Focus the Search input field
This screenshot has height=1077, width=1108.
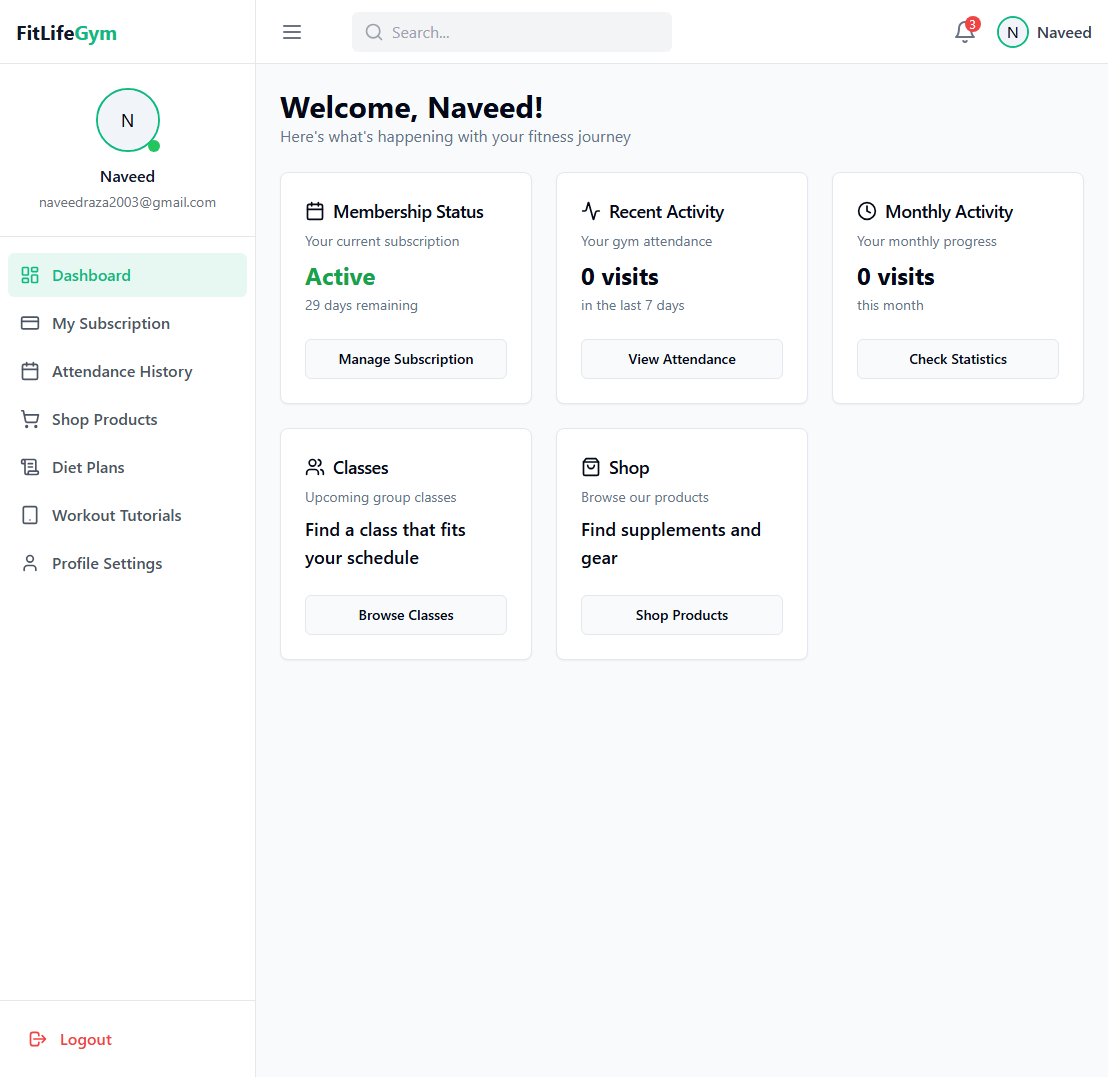pyautogui.click(x=520, y=32)
